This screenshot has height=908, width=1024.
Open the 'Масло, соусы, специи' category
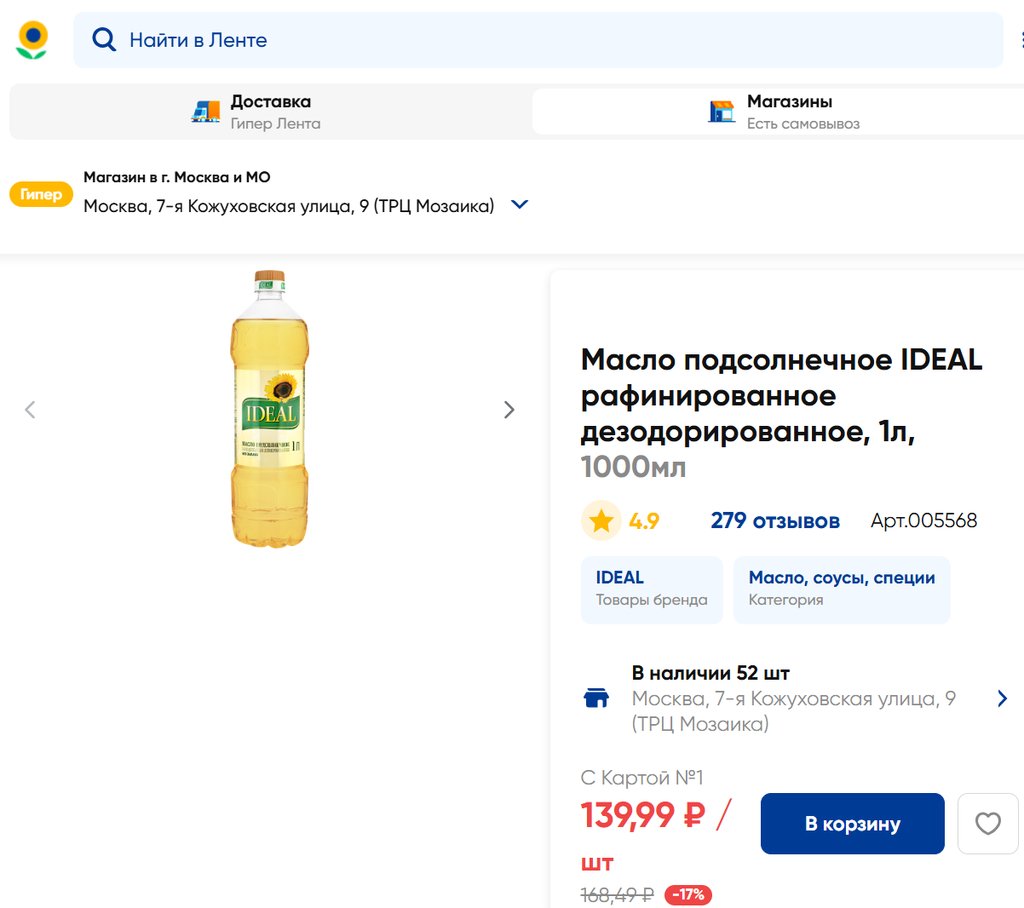point(841,589)
